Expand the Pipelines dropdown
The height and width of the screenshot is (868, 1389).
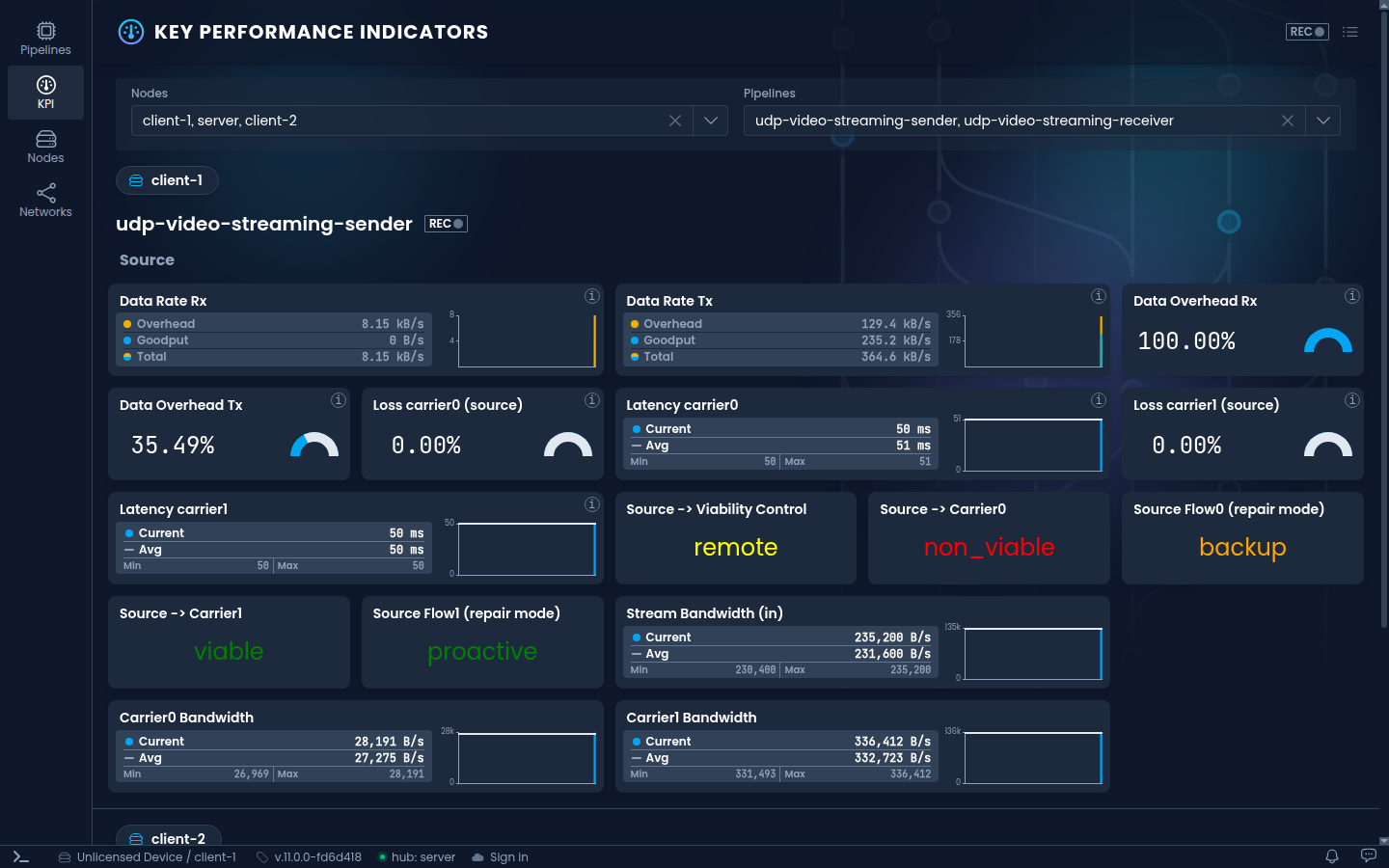[1323, 121]
